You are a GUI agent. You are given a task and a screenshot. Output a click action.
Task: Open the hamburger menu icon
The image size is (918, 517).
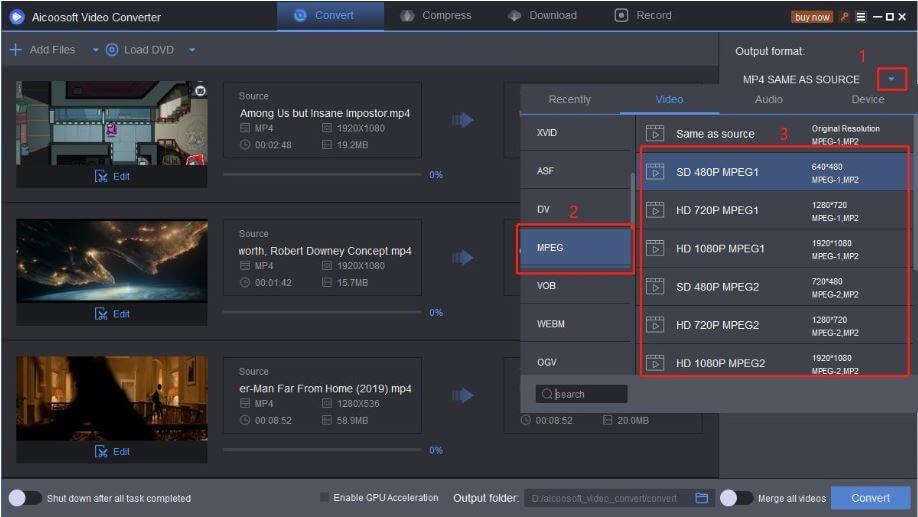(x=861, y=17)
